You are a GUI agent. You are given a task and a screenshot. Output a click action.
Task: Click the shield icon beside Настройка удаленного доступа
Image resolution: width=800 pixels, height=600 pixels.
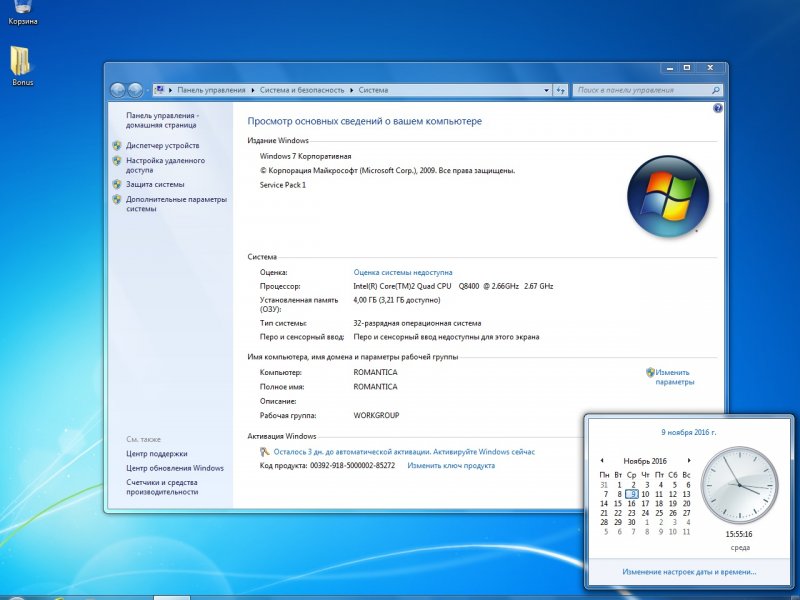[117, 161]
